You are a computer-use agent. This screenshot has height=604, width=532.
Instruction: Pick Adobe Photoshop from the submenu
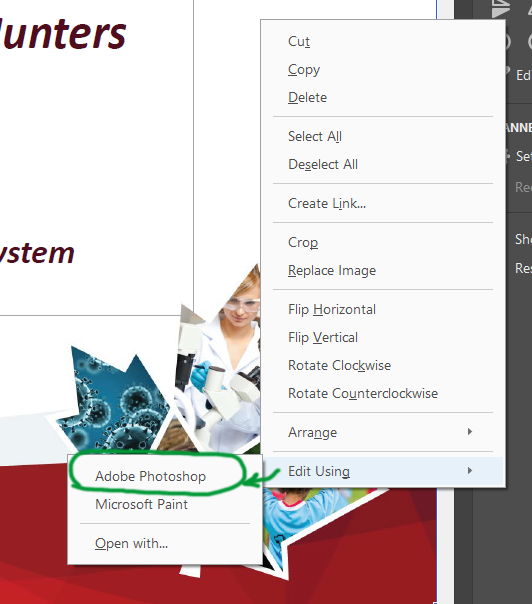(165, 476)
